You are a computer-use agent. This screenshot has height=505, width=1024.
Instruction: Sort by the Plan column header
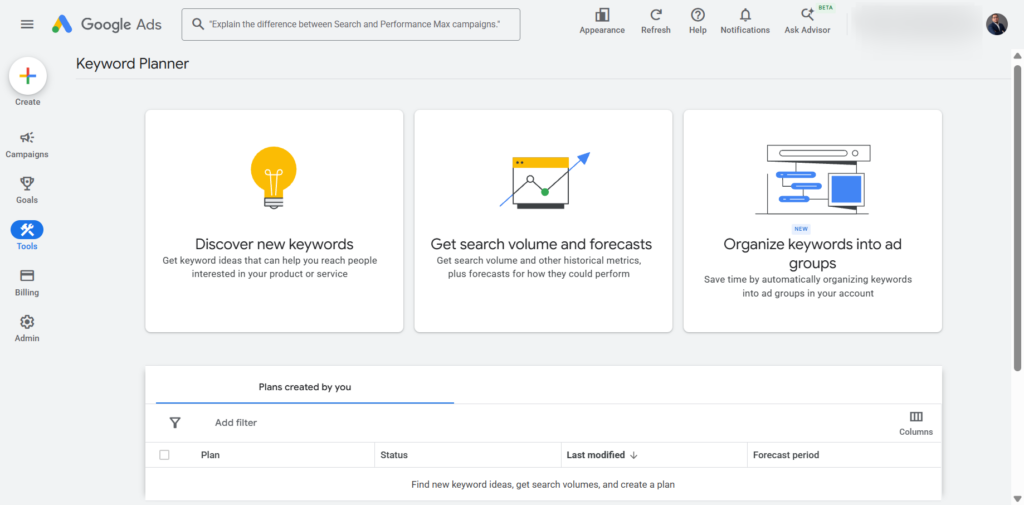point(210,455)
